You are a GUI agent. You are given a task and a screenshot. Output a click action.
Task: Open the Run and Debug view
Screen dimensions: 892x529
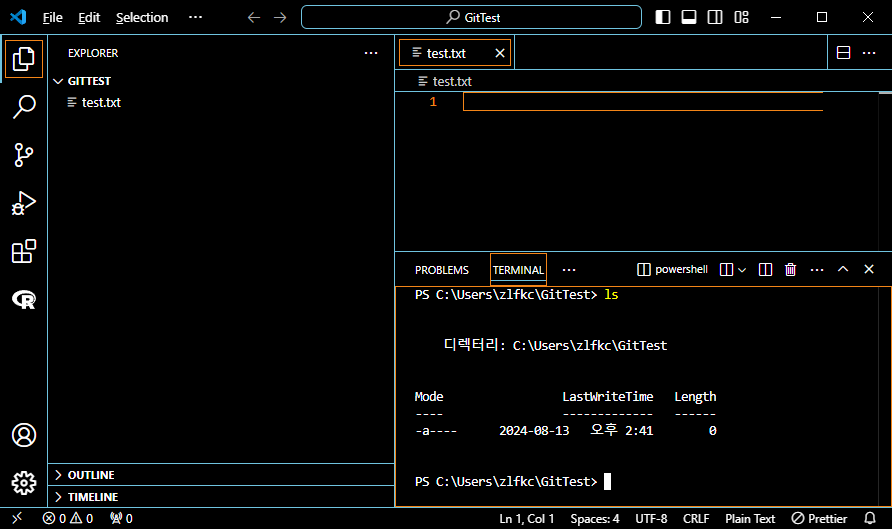[23, 203]
